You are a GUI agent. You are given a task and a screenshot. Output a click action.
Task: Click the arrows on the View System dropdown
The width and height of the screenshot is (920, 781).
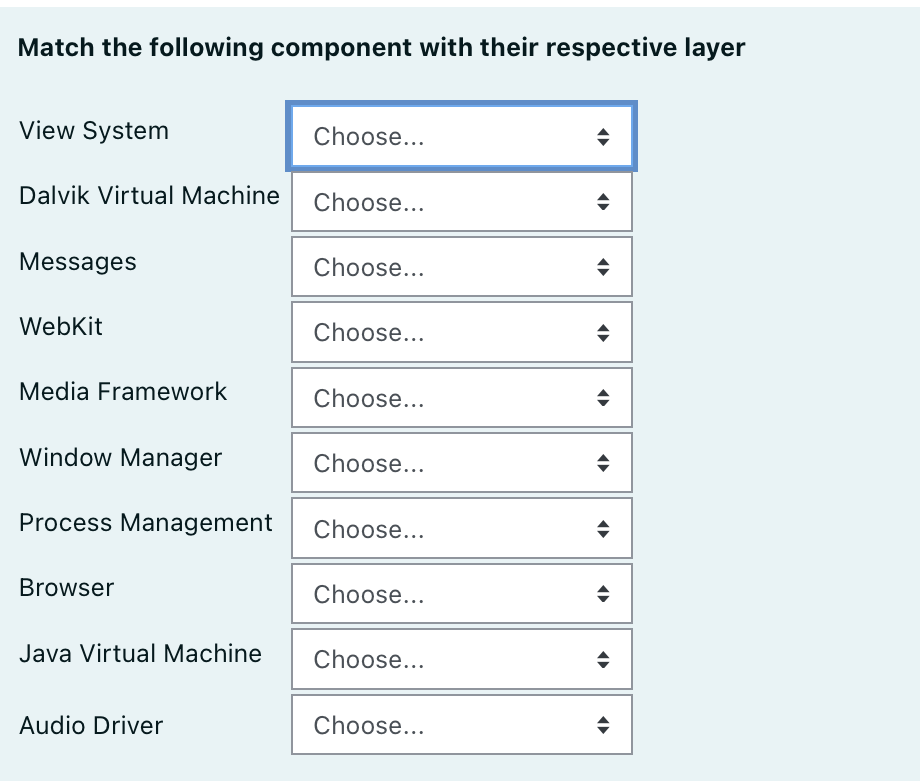(604, 136)
